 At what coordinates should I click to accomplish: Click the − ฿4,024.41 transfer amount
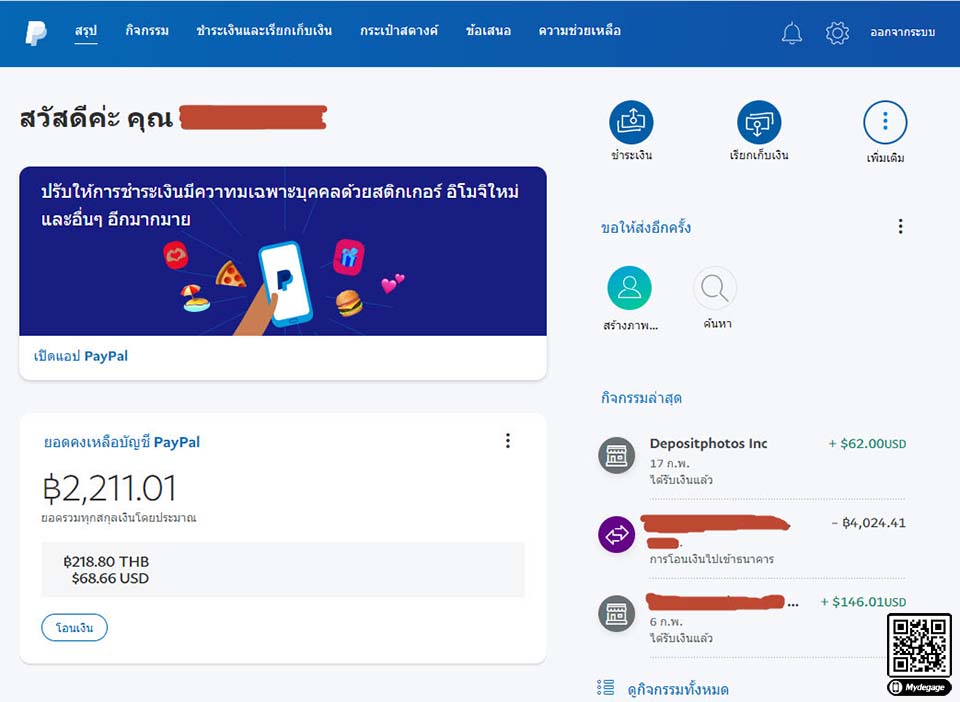[x=868, y=523]
